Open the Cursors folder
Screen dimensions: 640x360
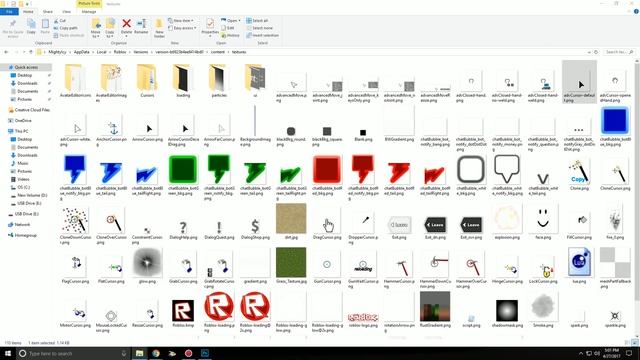pyautogui.click(x=147, y=81)
